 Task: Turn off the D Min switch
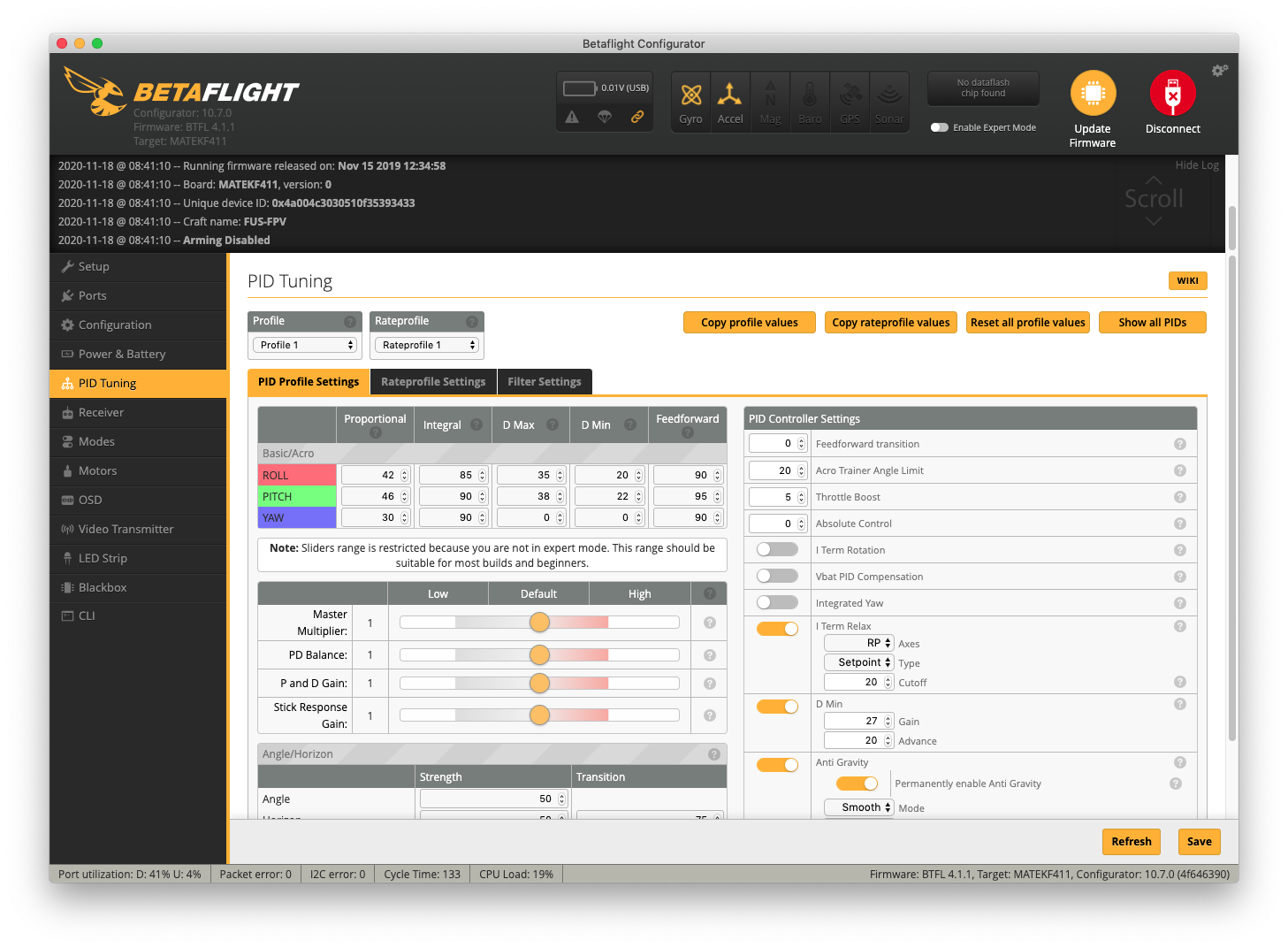[x=777, y=707]
